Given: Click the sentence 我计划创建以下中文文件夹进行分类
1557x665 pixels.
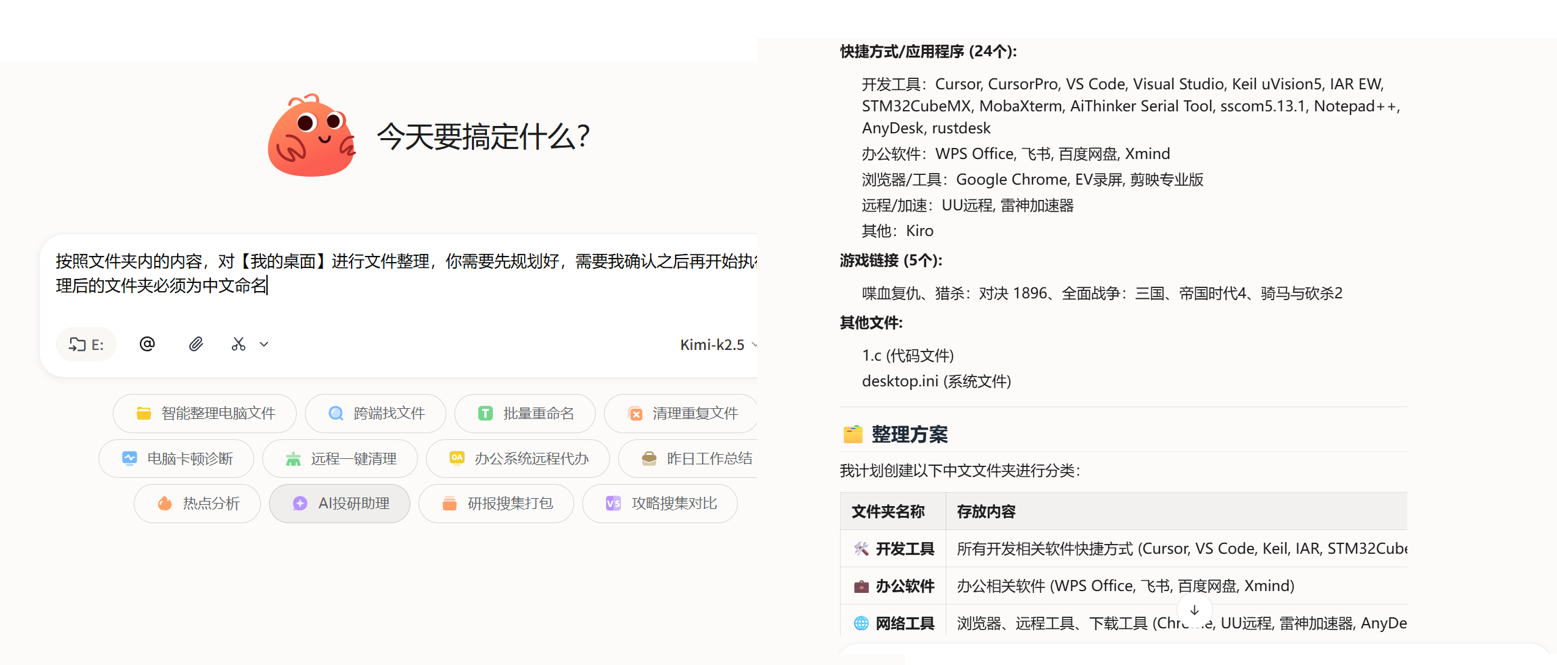Looking at the screenshot, I should pos(960,471).
